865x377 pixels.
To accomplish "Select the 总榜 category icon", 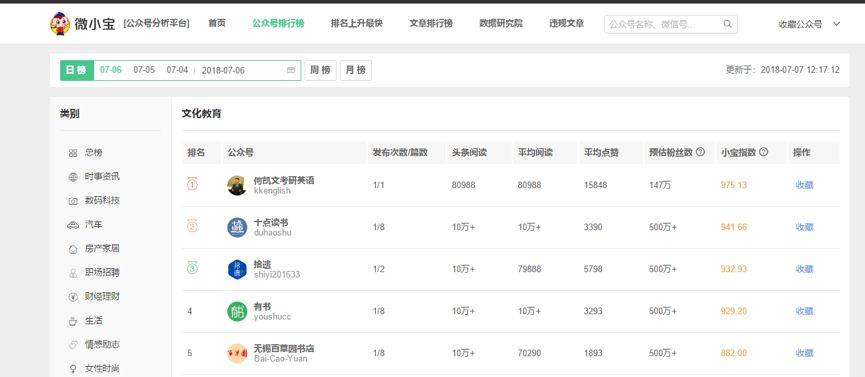I will [x=73, y=153].
